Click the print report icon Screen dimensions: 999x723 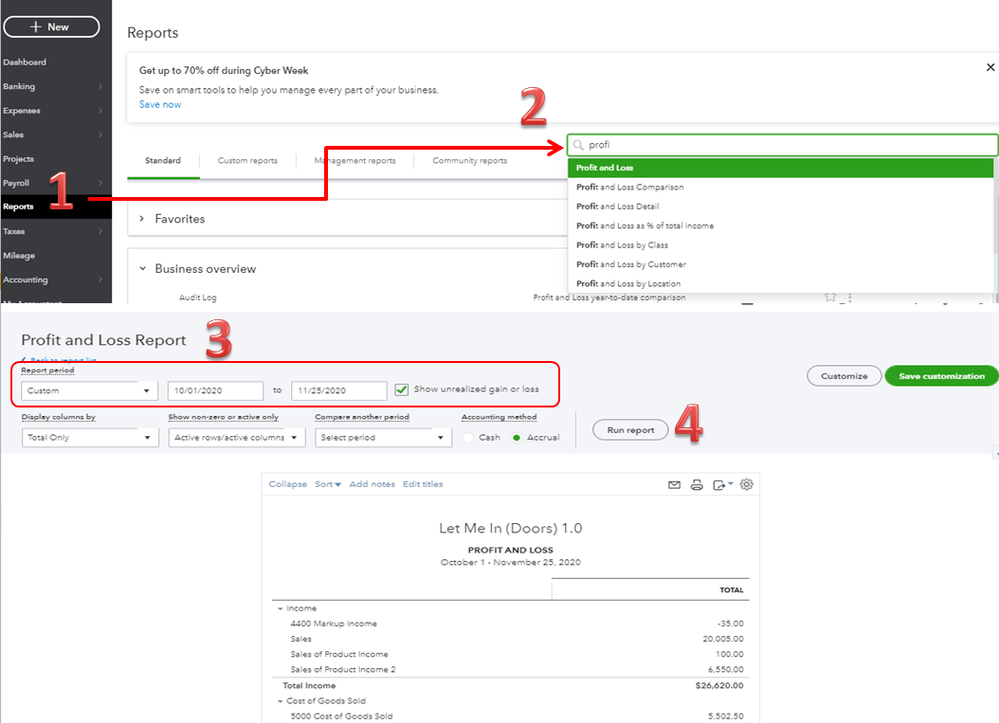pos(697,485)
